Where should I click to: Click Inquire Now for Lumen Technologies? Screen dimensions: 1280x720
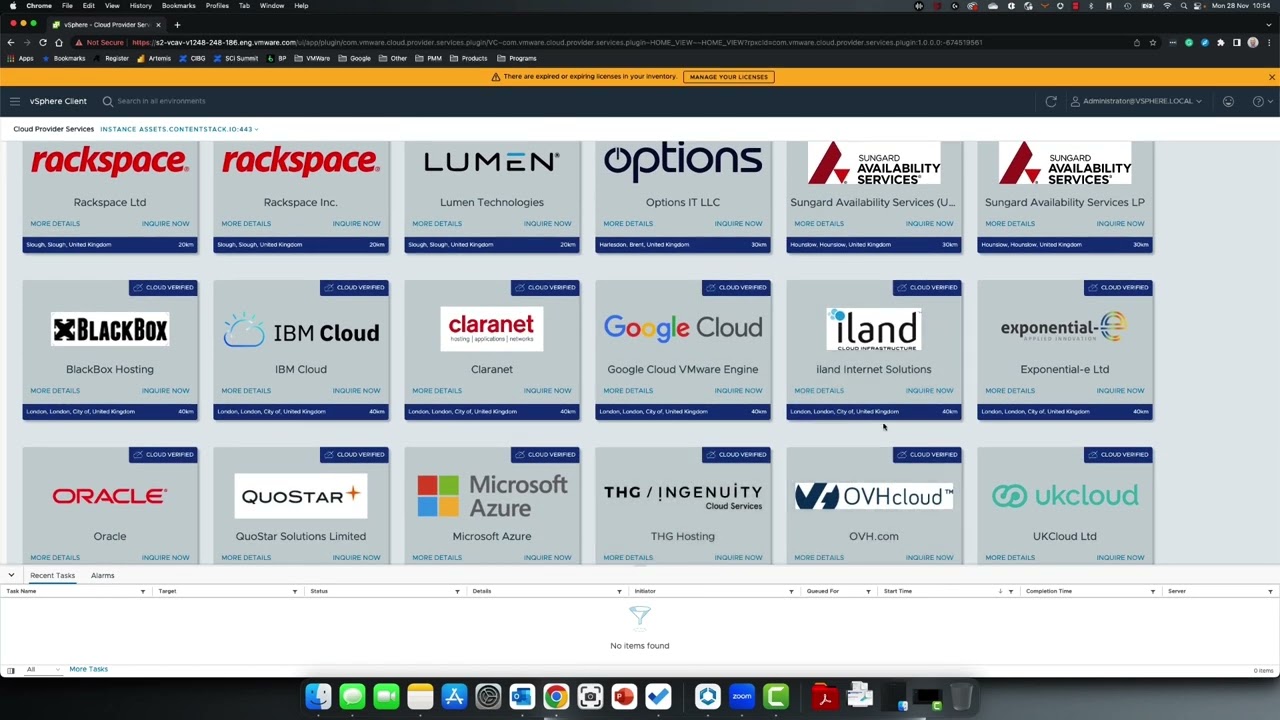click(x=547, y=223)
